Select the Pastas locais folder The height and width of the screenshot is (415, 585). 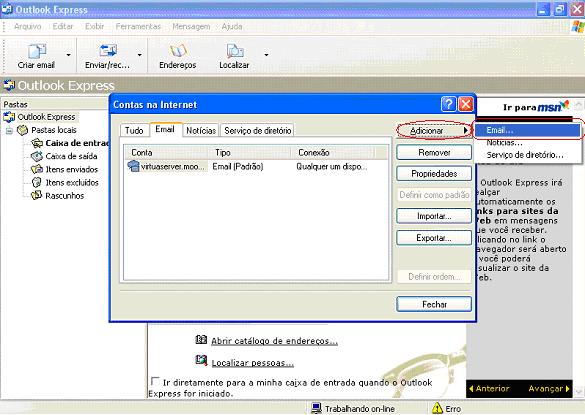(54, 130)
